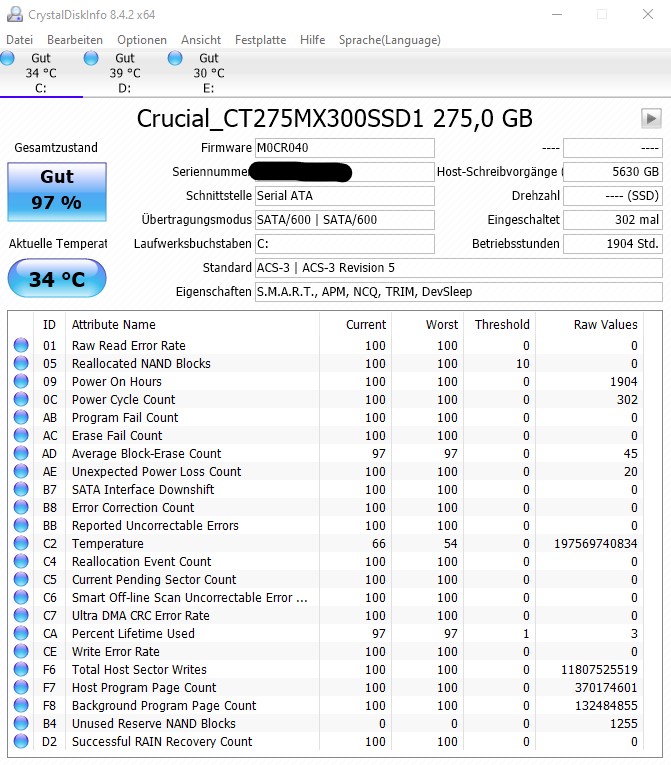
Task: Click the Übertragungsmodus field SATA/600
Action: click(x=345, y=220)
